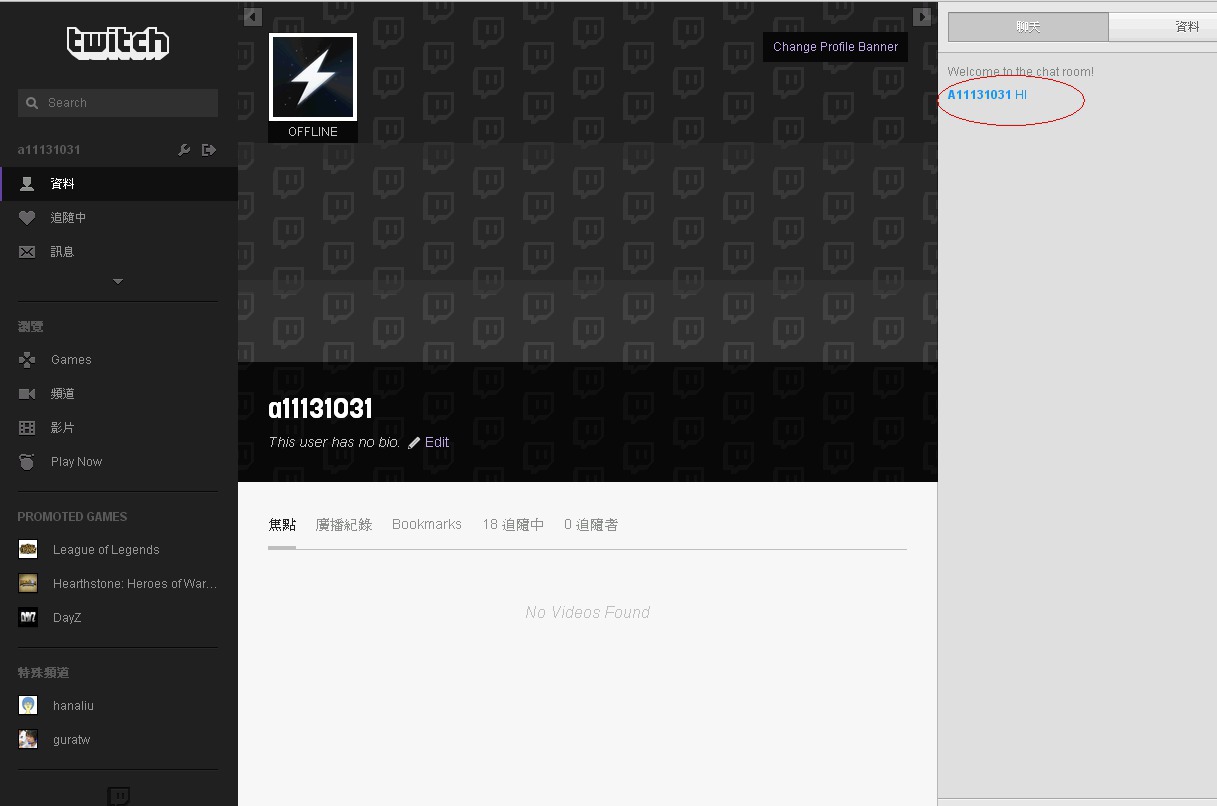
Task: Collapse the chat panel with the right arrow
Action: click(922, 17)
